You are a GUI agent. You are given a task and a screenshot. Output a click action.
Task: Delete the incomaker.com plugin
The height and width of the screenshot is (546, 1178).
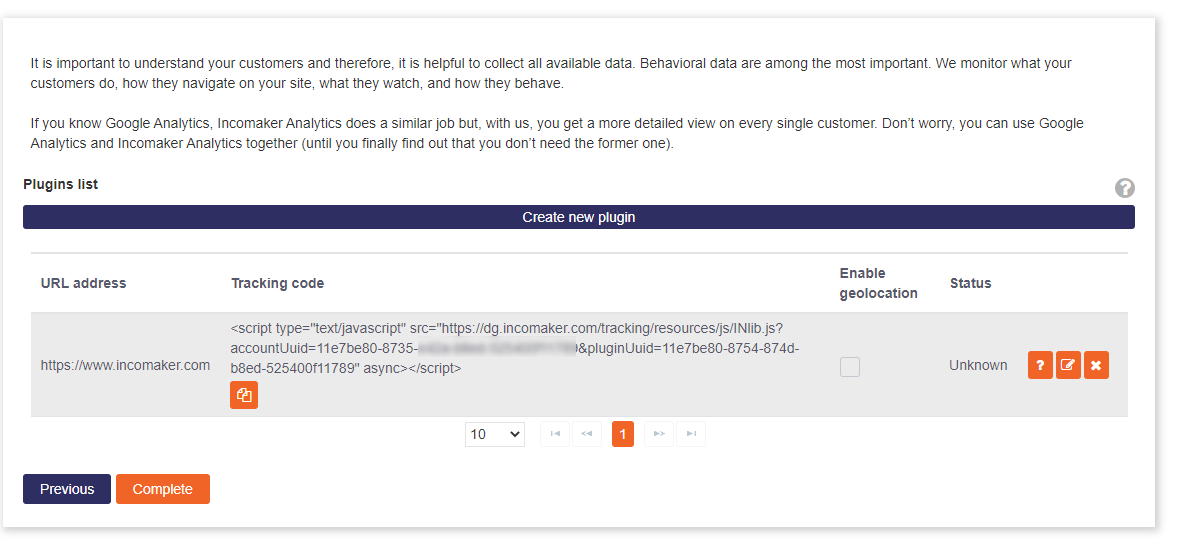click(1096, 366)
